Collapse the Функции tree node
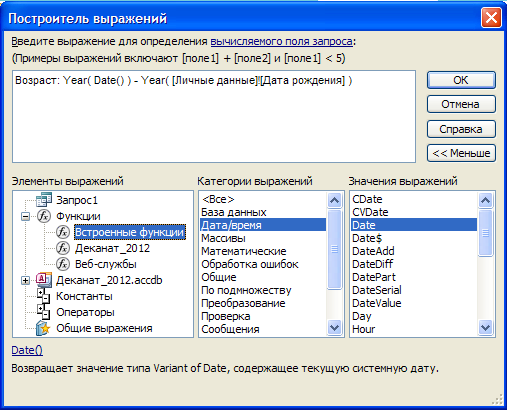Screen dimensions: 507x410 point(25,216)
